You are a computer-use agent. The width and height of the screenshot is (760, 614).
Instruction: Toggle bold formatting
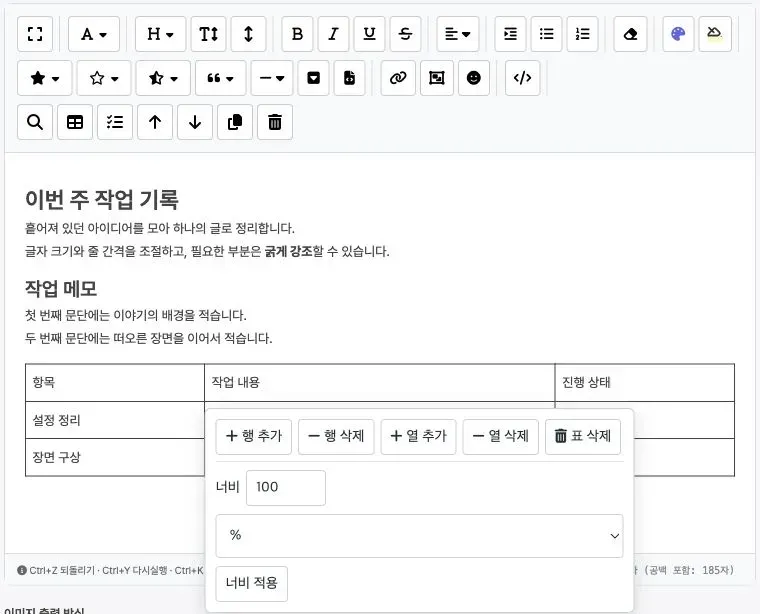[297, 34]
